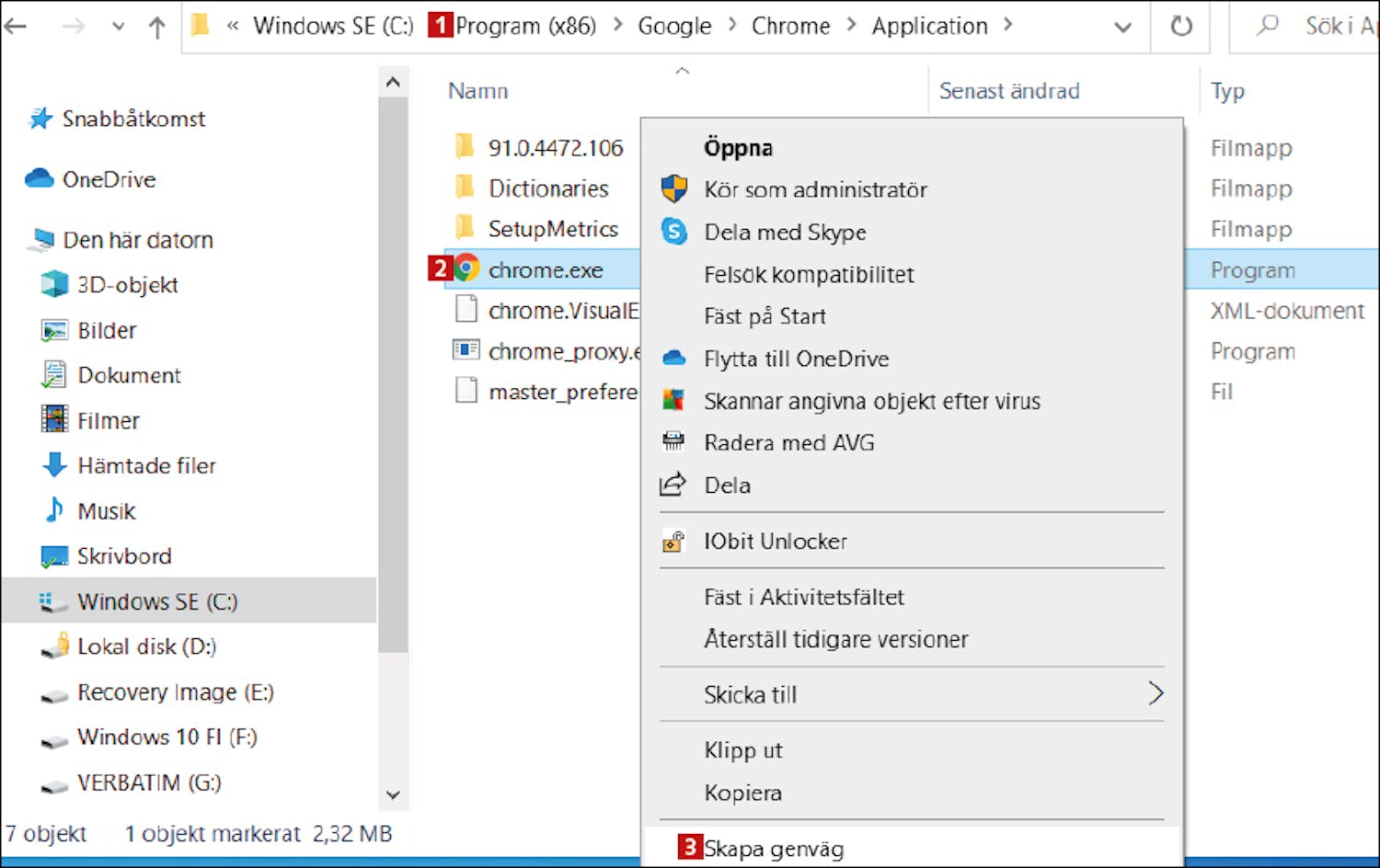Select VERBATIM (G:) drive
Image resolution: width=1380 pixels, height=868 pixels.
[132, 782]
